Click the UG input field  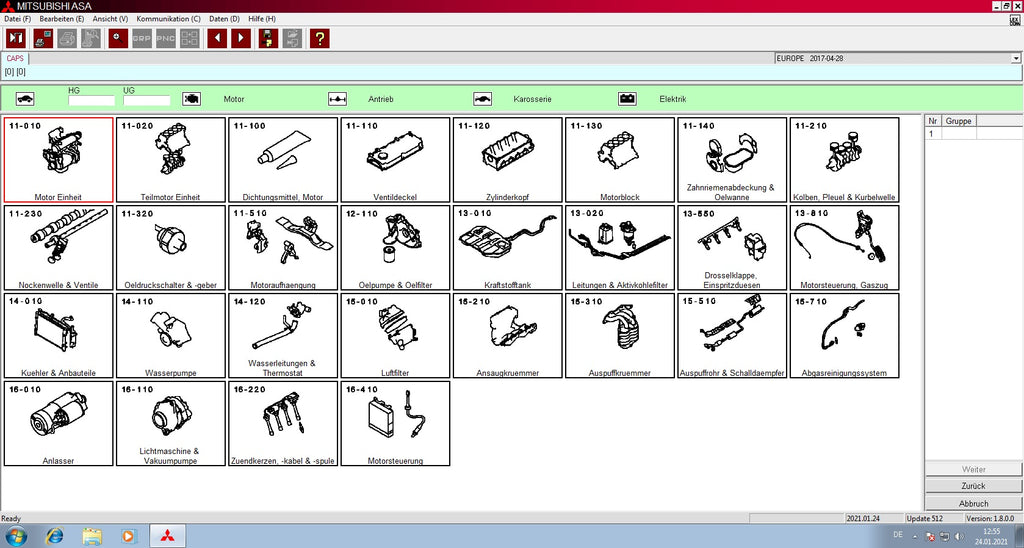click(146, 100)
